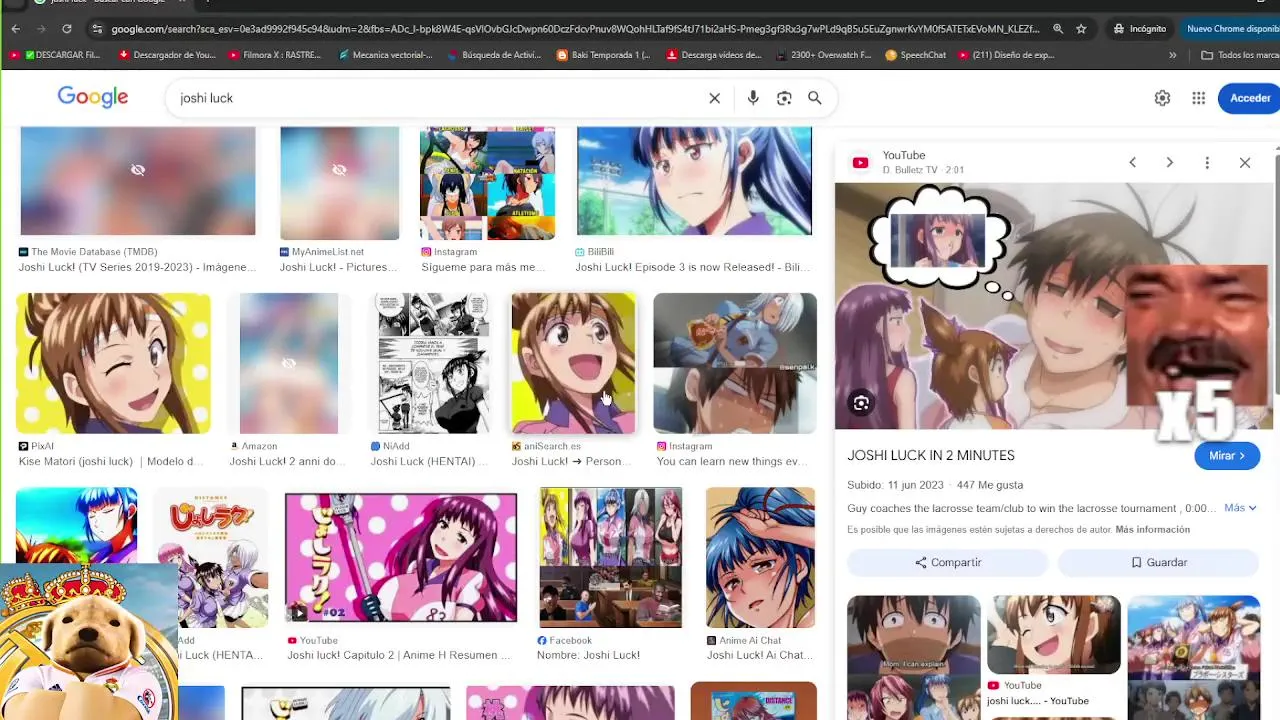
Task: Click D. Bulletz TV 2:01 source text
Action: [923, 170]
